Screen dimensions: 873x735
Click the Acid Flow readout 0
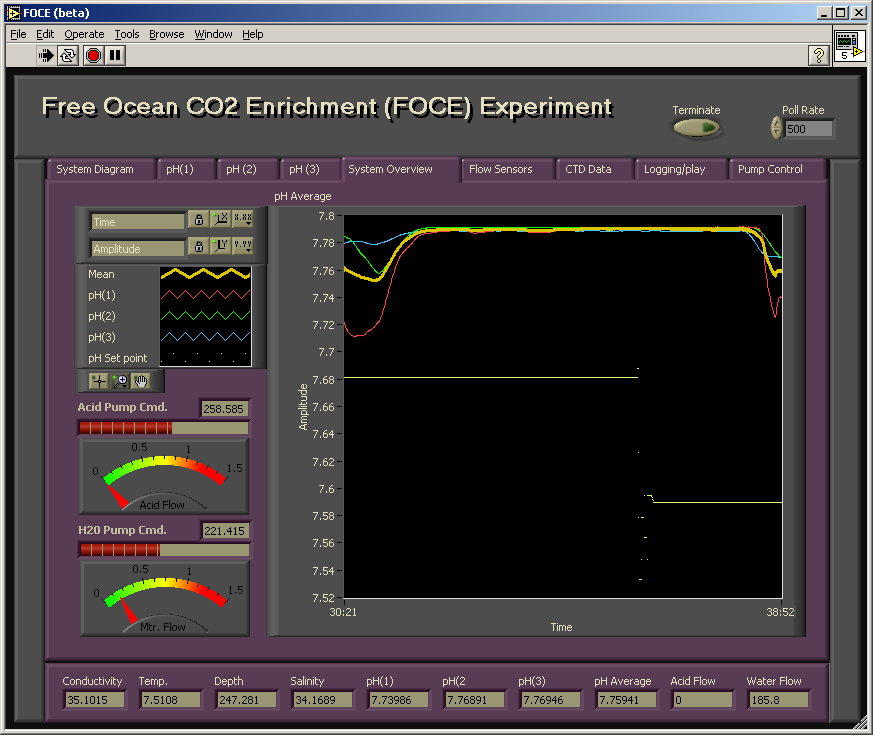point(702,700)
